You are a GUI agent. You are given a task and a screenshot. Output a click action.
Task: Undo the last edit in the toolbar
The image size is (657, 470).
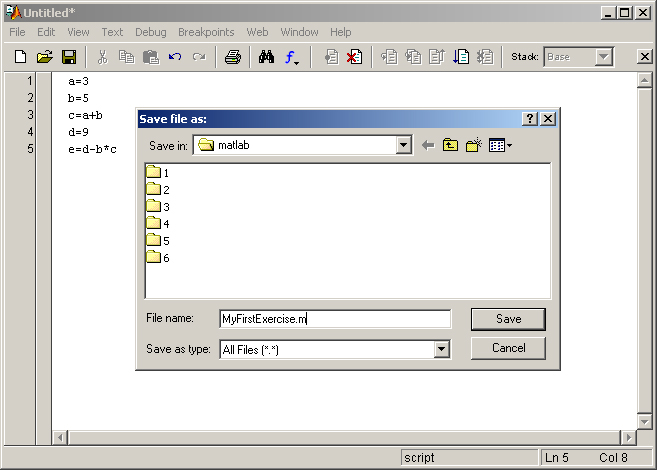175,57
